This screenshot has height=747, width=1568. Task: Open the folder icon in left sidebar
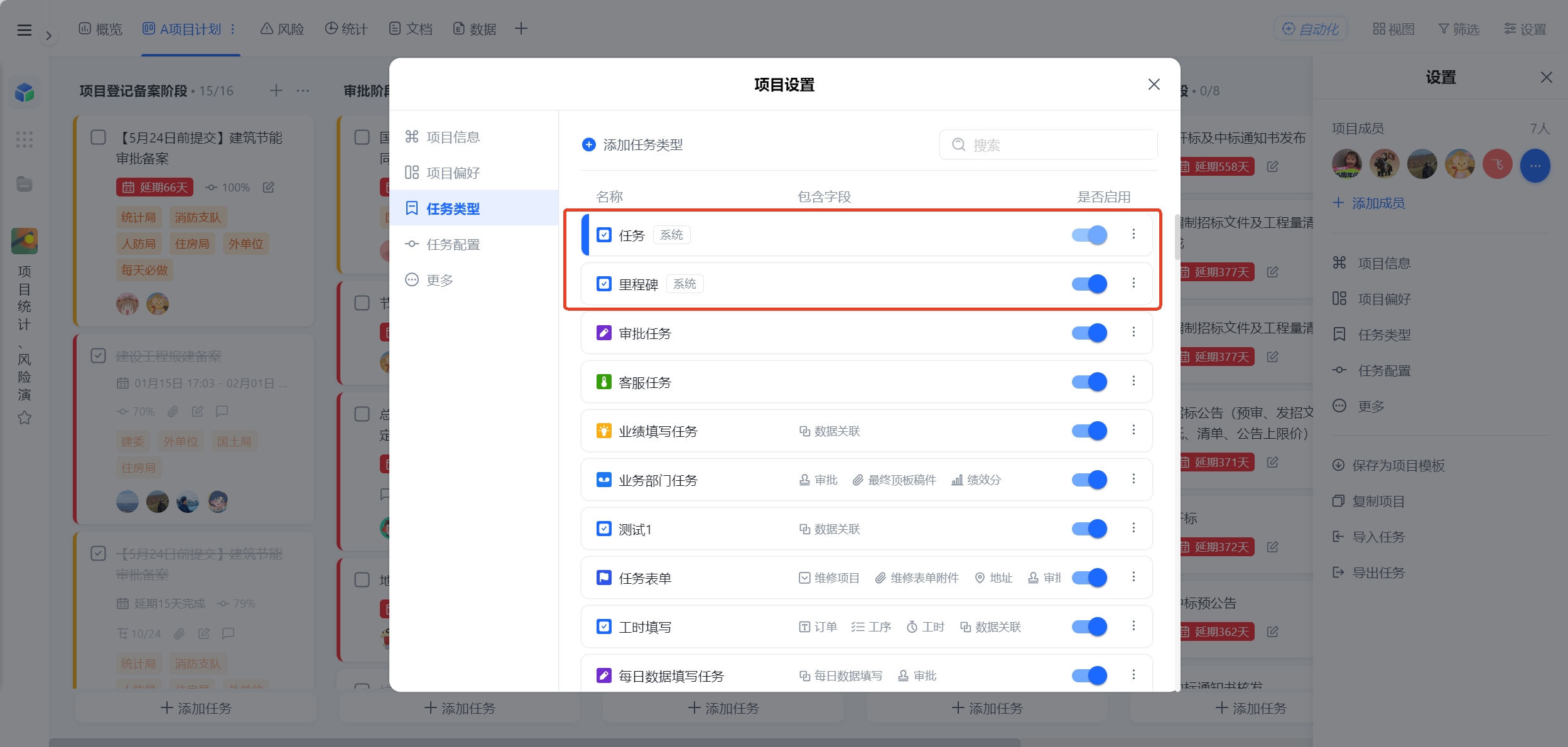click(24, 184)
